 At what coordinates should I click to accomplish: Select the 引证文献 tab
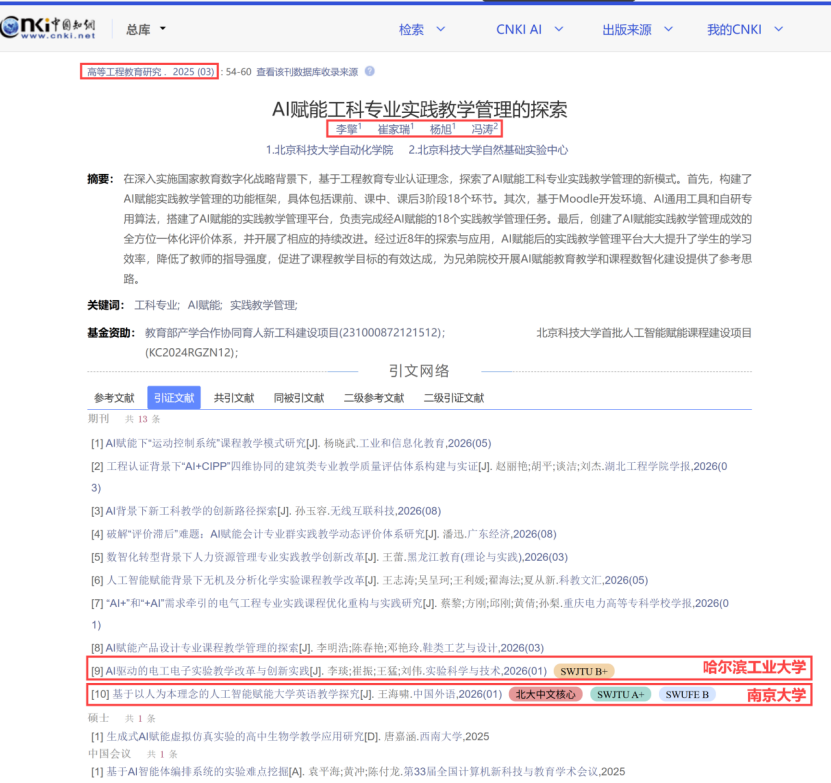click(x=174, y=398)
